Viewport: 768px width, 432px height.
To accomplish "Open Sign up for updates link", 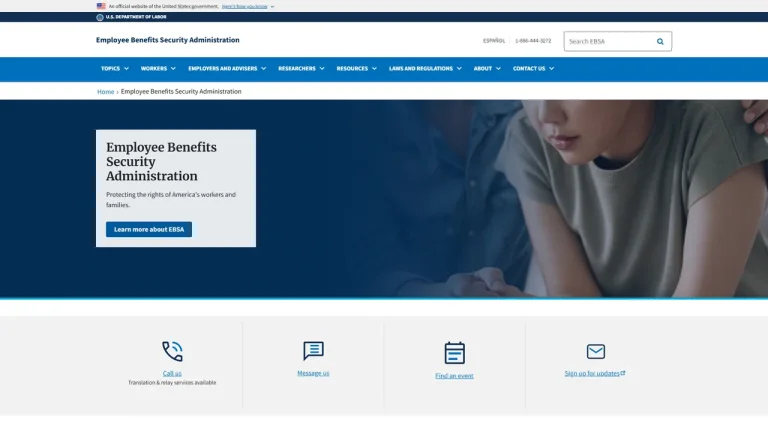I will pos(592,373).
